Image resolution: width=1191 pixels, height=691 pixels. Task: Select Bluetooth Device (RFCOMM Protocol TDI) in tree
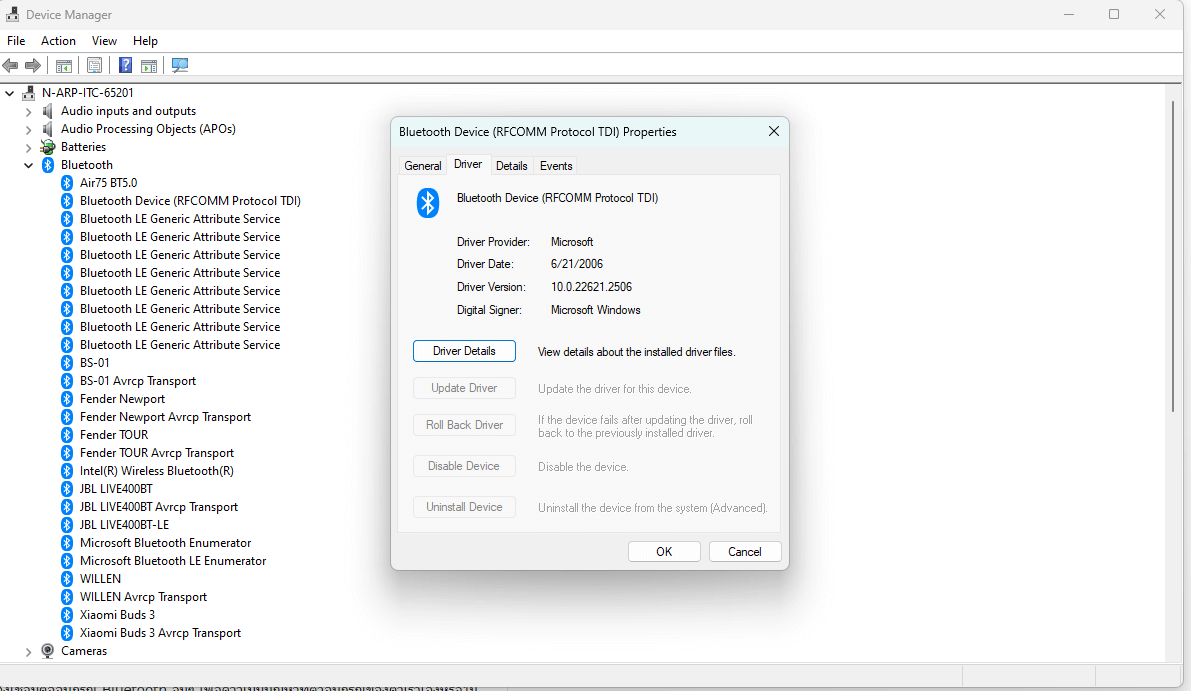190,201
